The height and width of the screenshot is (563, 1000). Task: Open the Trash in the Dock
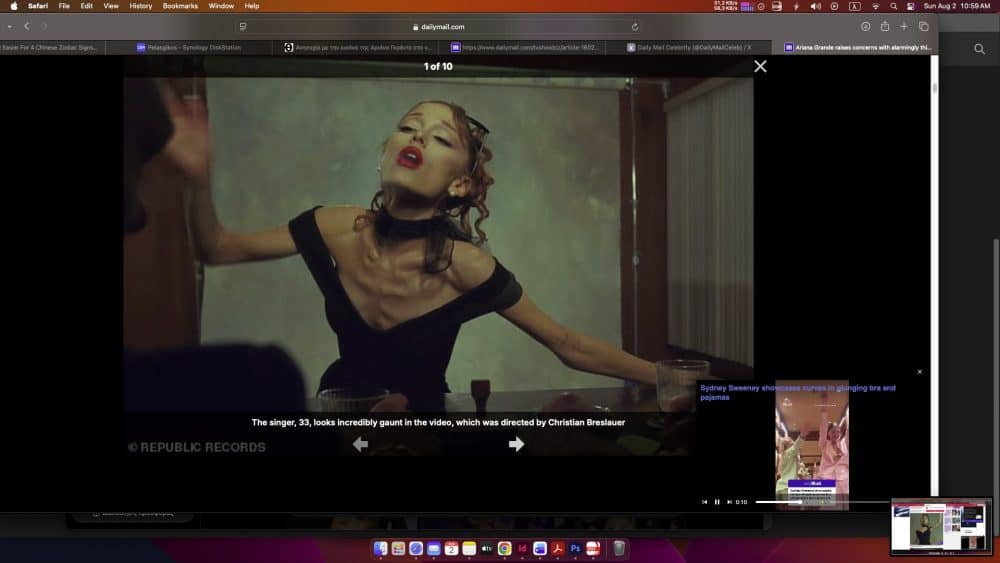click(619, 548)
